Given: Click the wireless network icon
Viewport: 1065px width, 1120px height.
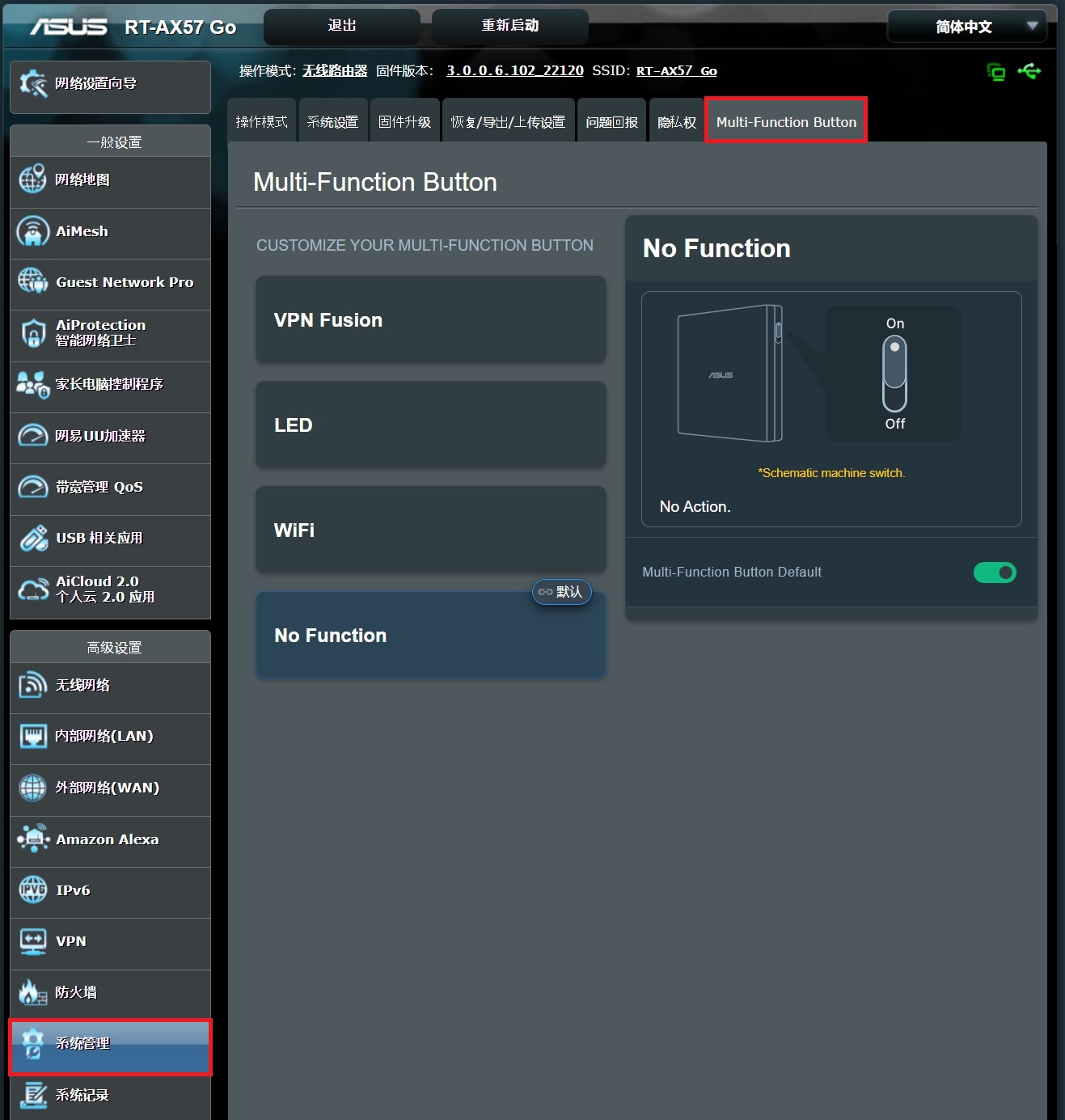Looking at the screenshot, I should click(32, 685).
